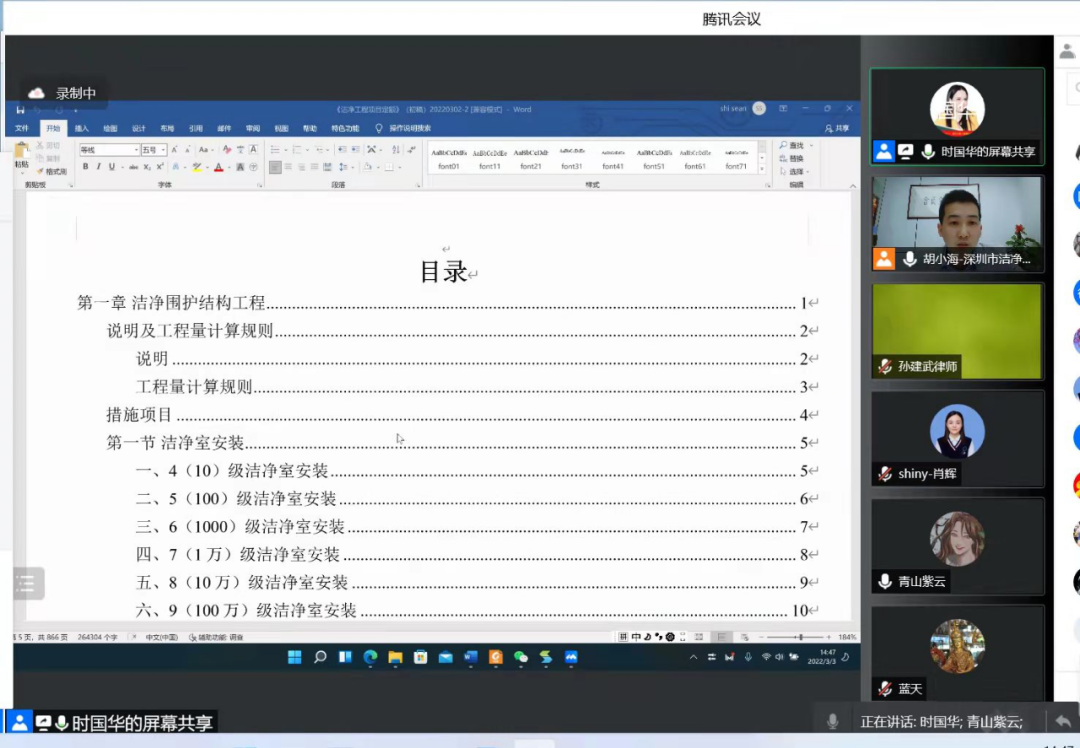Expand the text highlight color dropdown arrow
Viewport: 1080px width, 748px height.
pos(207,167)
